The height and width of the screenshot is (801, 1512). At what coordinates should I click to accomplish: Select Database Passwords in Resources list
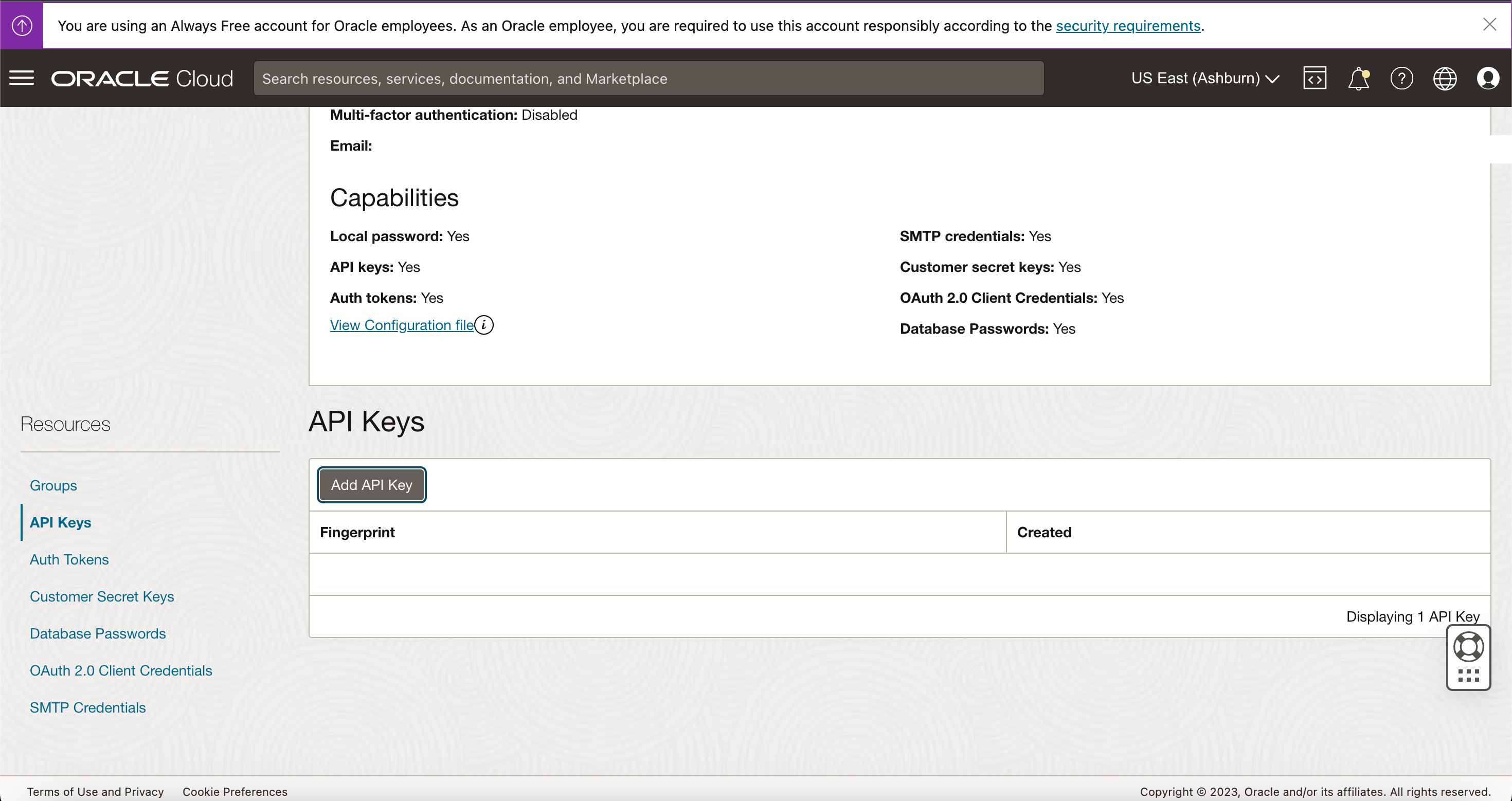[98, 633]
